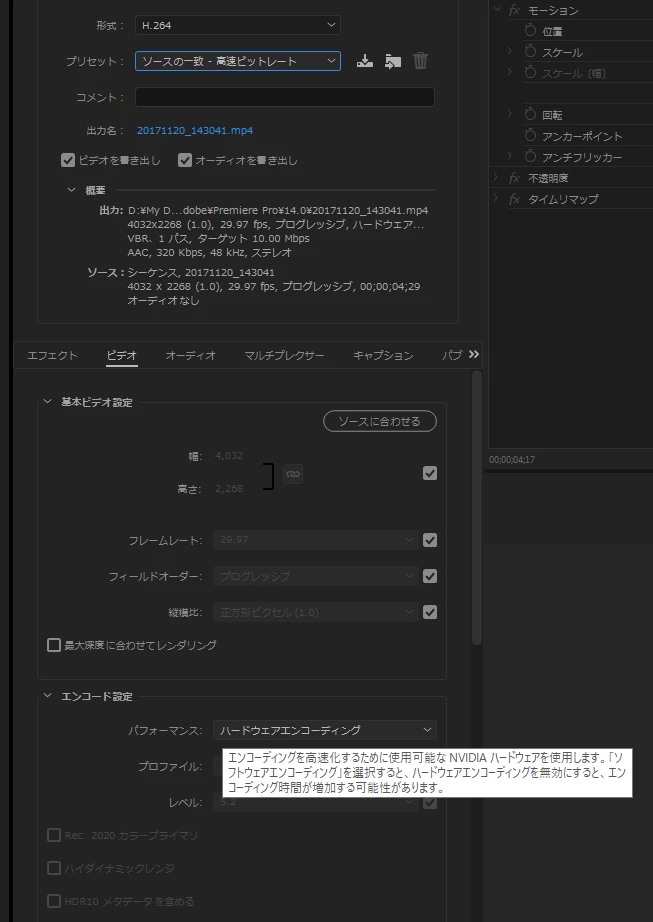653x922 pixels.
Task: Click the width-height link constraint icon
Action: pyautogui.click(x=293, y=473)
